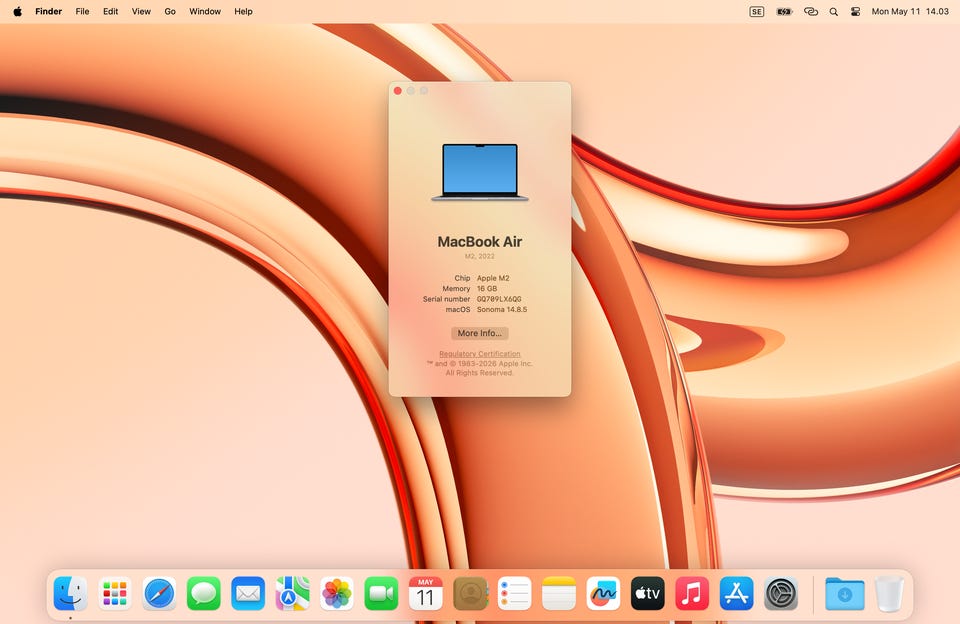The width and height of the screenshot is (960, 624).
Task: Start FaceTime from the Dock
Action: (x=381, y=593)
